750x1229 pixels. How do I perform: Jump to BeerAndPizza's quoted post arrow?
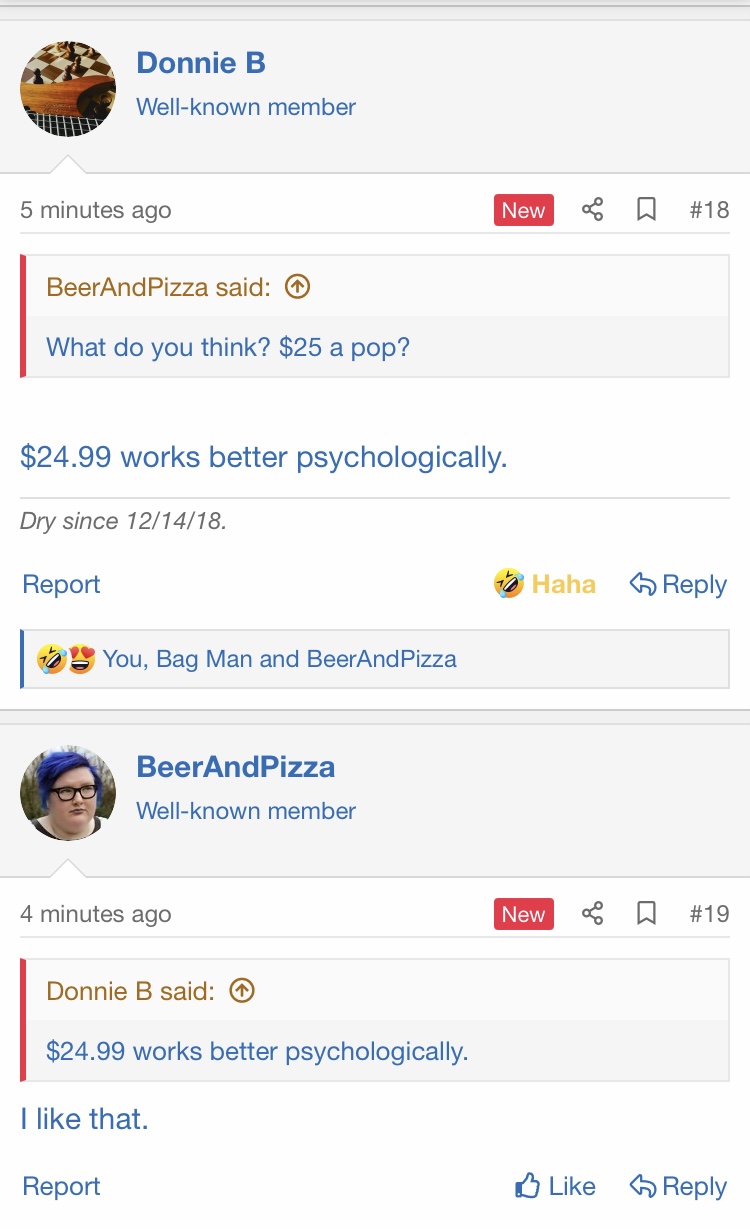click(298, 287)
